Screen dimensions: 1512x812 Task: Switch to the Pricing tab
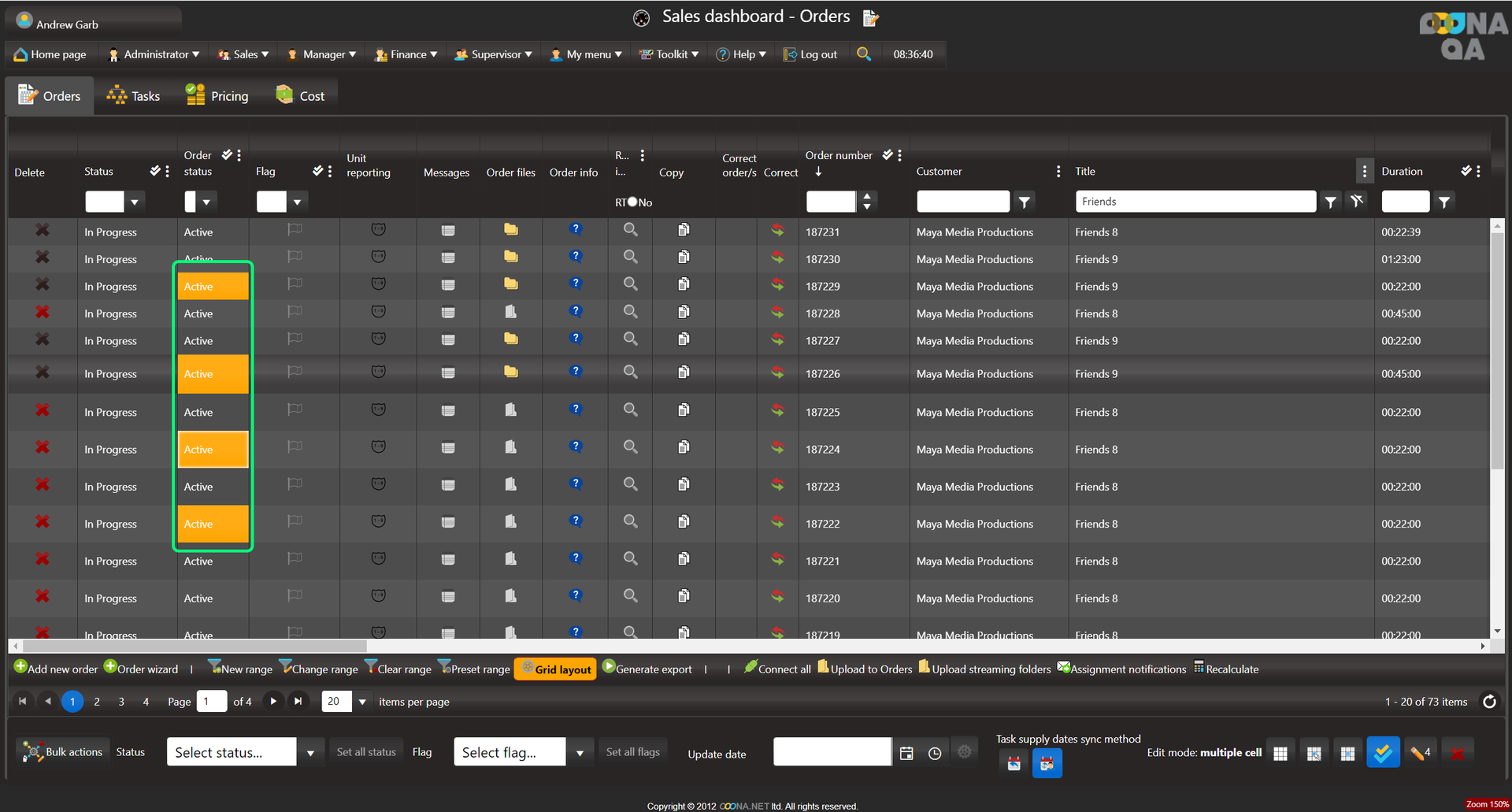point(217,96)
